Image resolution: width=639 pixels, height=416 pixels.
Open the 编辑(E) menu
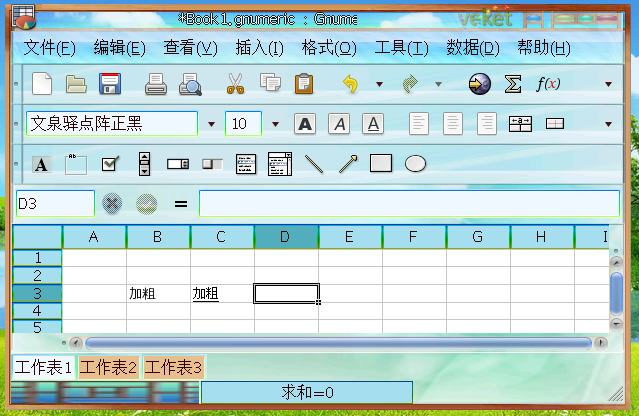[x=119, y=48]
